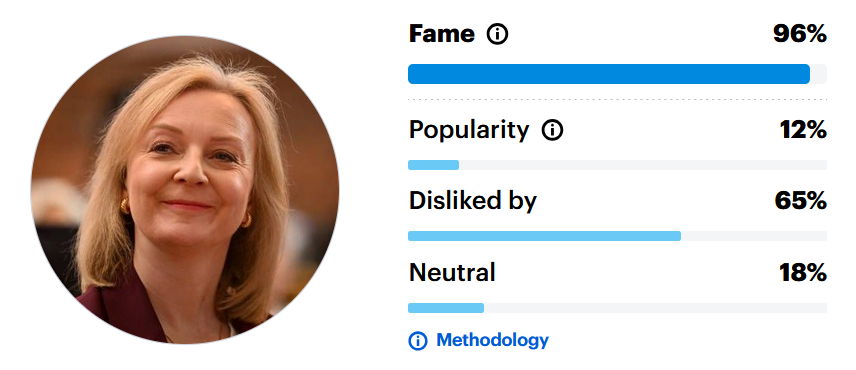Click the gray unfilled part of Neutral bar
856x370 pixels.
click(656, 308)
